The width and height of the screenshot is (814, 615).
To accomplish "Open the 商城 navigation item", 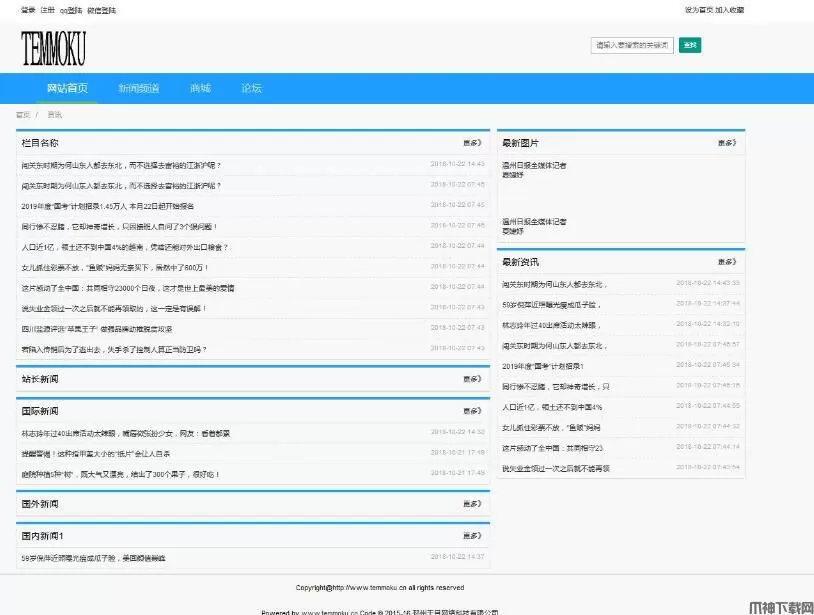I will tap(200, 88).
